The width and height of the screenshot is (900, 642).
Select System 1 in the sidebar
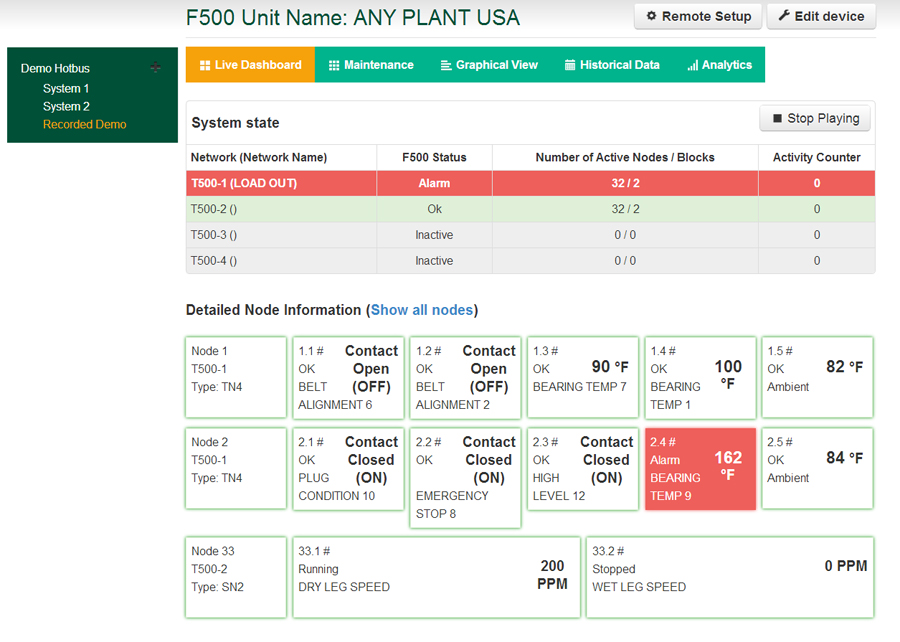coord(66,88)
